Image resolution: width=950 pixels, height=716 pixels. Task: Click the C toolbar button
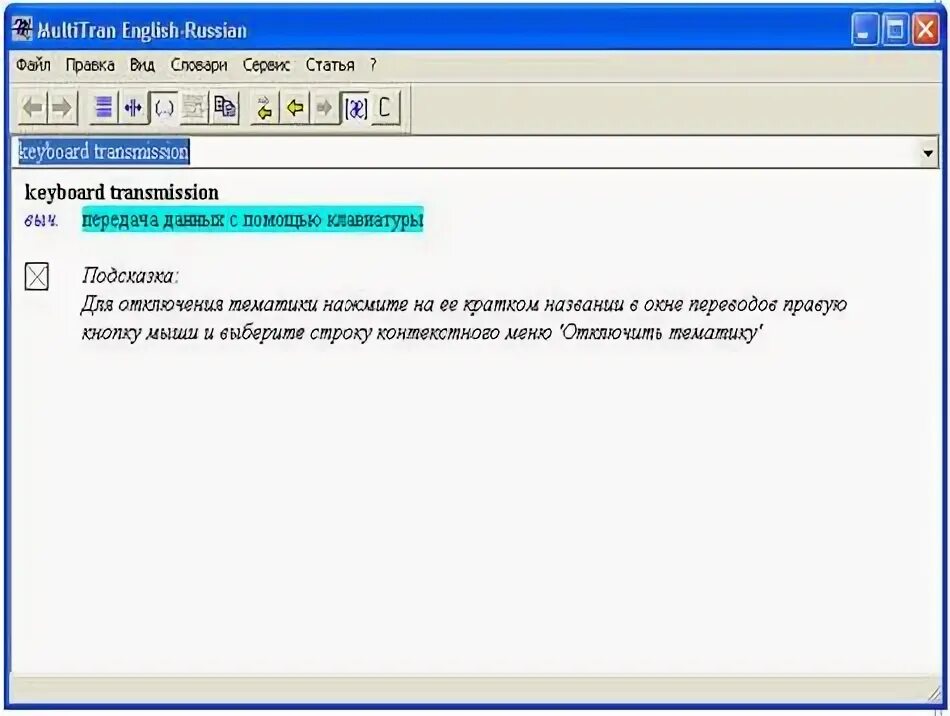[x=385, y=108]
